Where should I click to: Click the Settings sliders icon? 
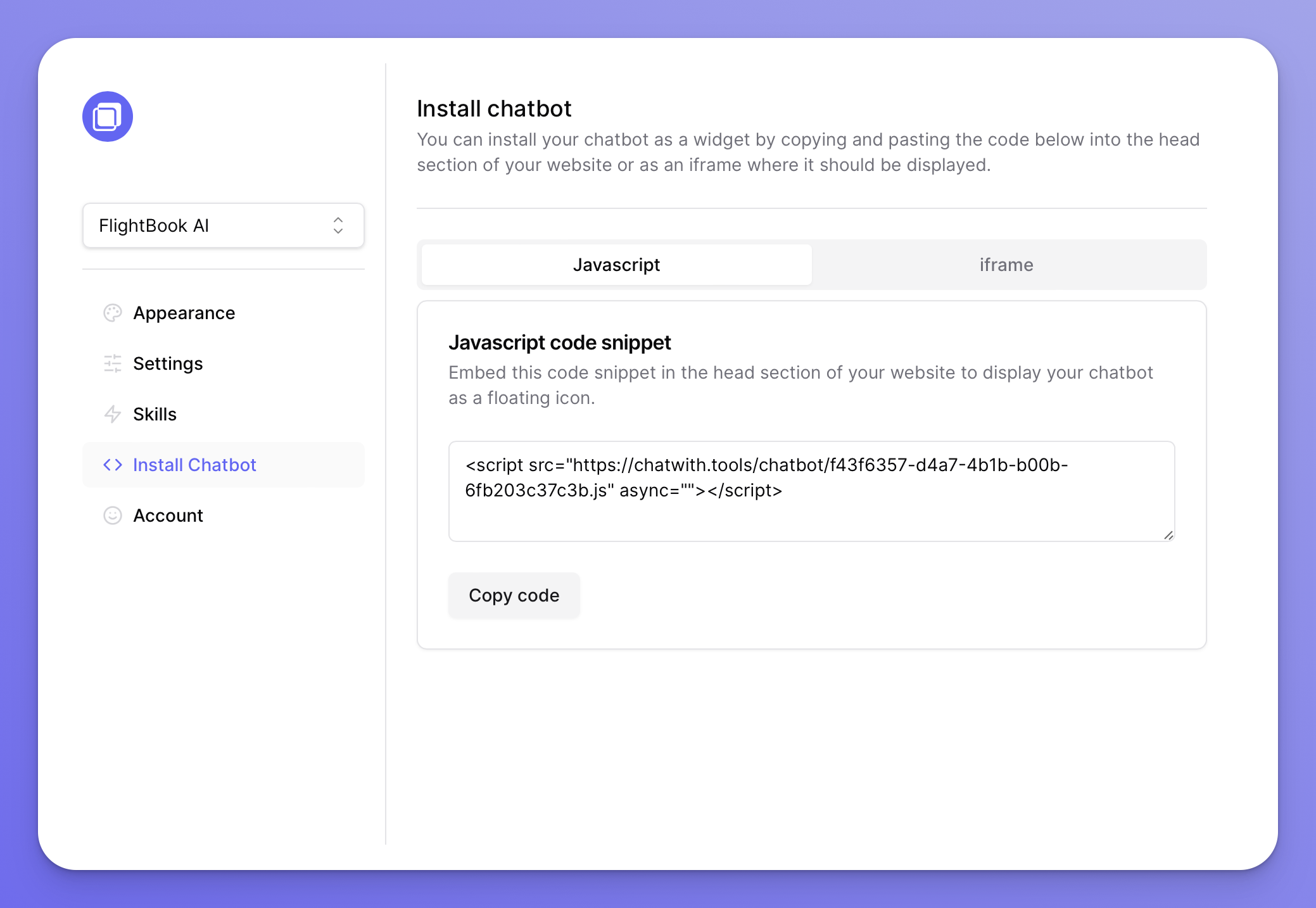click(x=113, y=363)
